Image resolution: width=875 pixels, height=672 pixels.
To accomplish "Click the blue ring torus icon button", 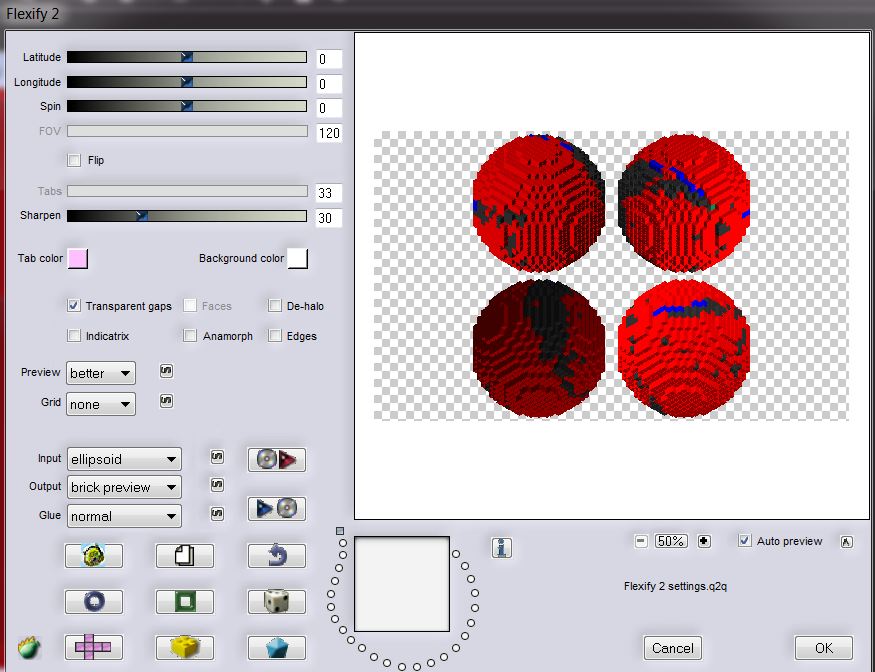I will [x=94, y=602].
